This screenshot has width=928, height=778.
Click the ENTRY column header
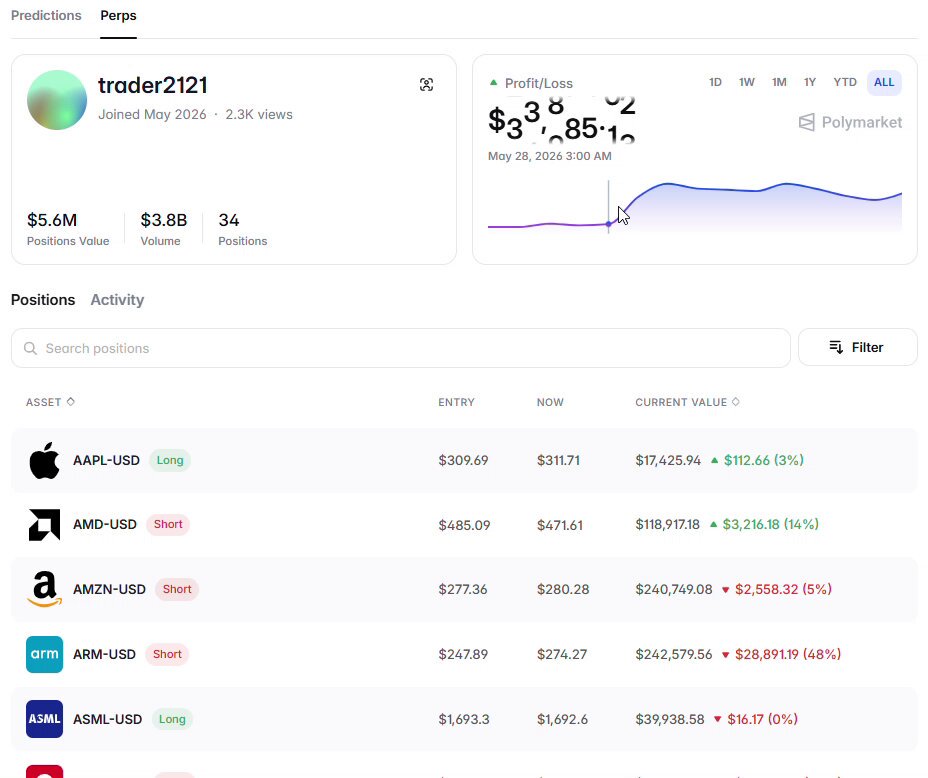point(456,402)
